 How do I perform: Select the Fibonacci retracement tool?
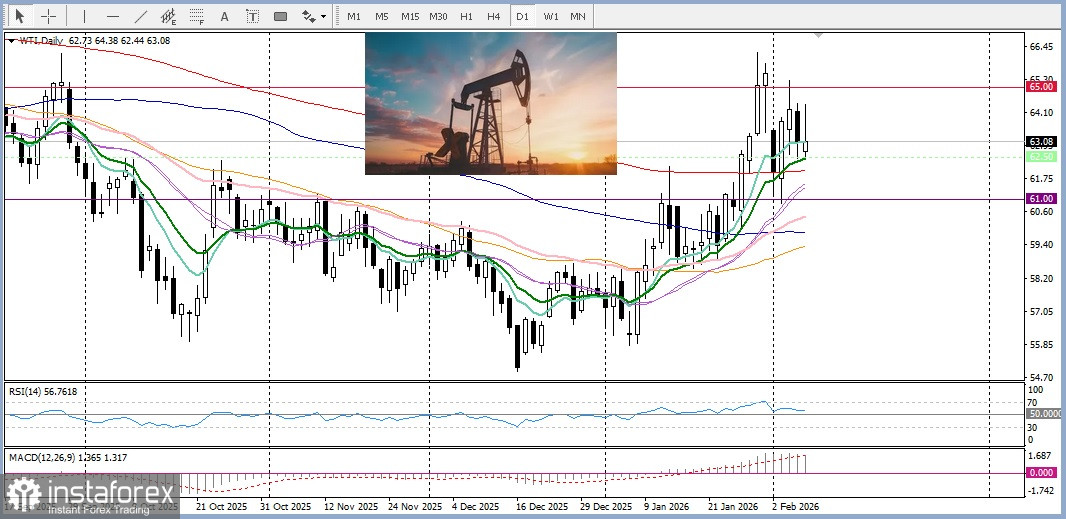pos(197,16)
